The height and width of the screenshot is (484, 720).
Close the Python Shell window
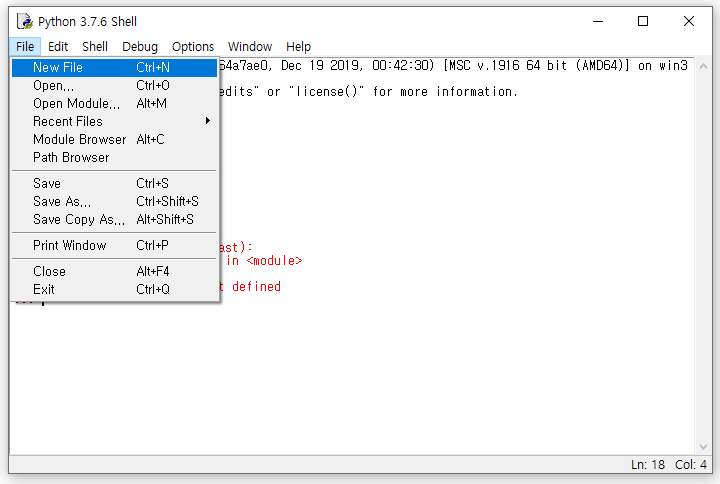pyautogui.click(x=689, y=21)
